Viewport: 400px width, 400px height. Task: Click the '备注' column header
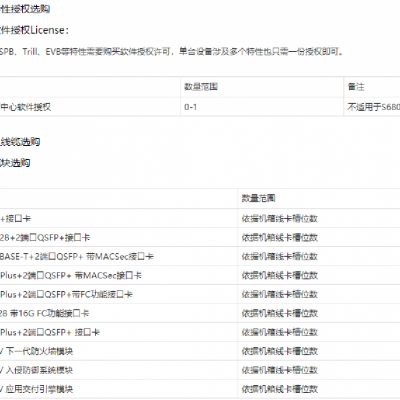[356, 87]
